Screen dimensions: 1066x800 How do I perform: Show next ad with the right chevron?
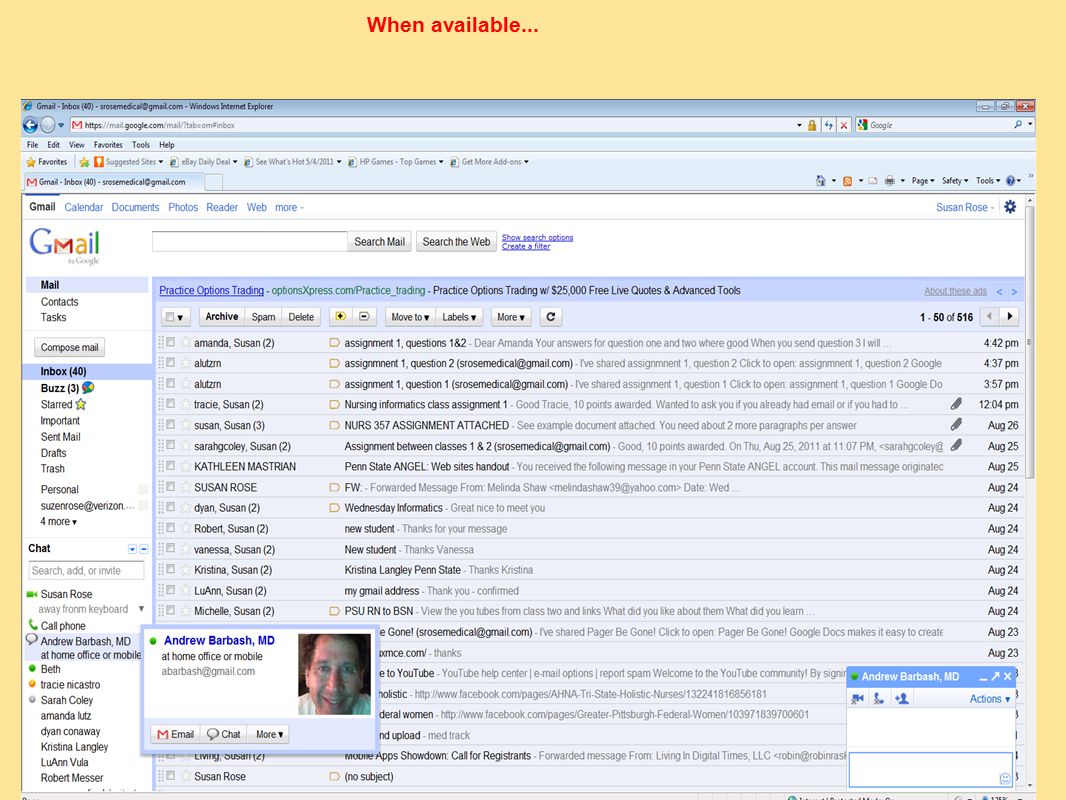coord(1014,292)
